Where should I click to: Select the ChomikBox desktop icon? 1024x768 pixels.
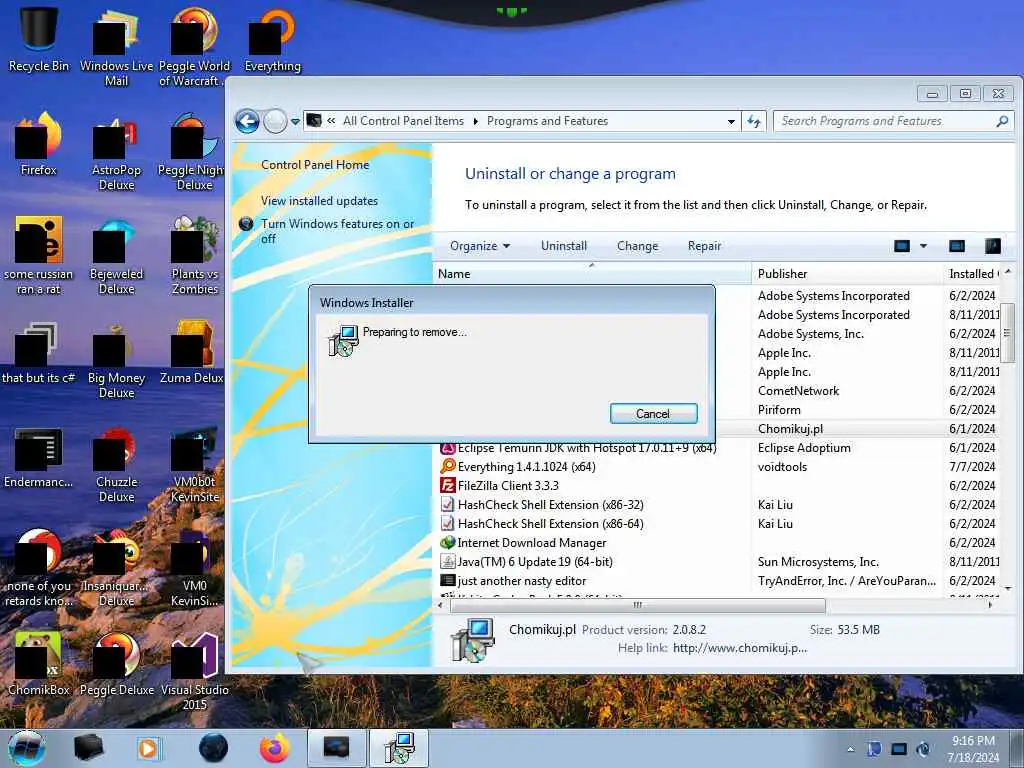pos(39,662)
